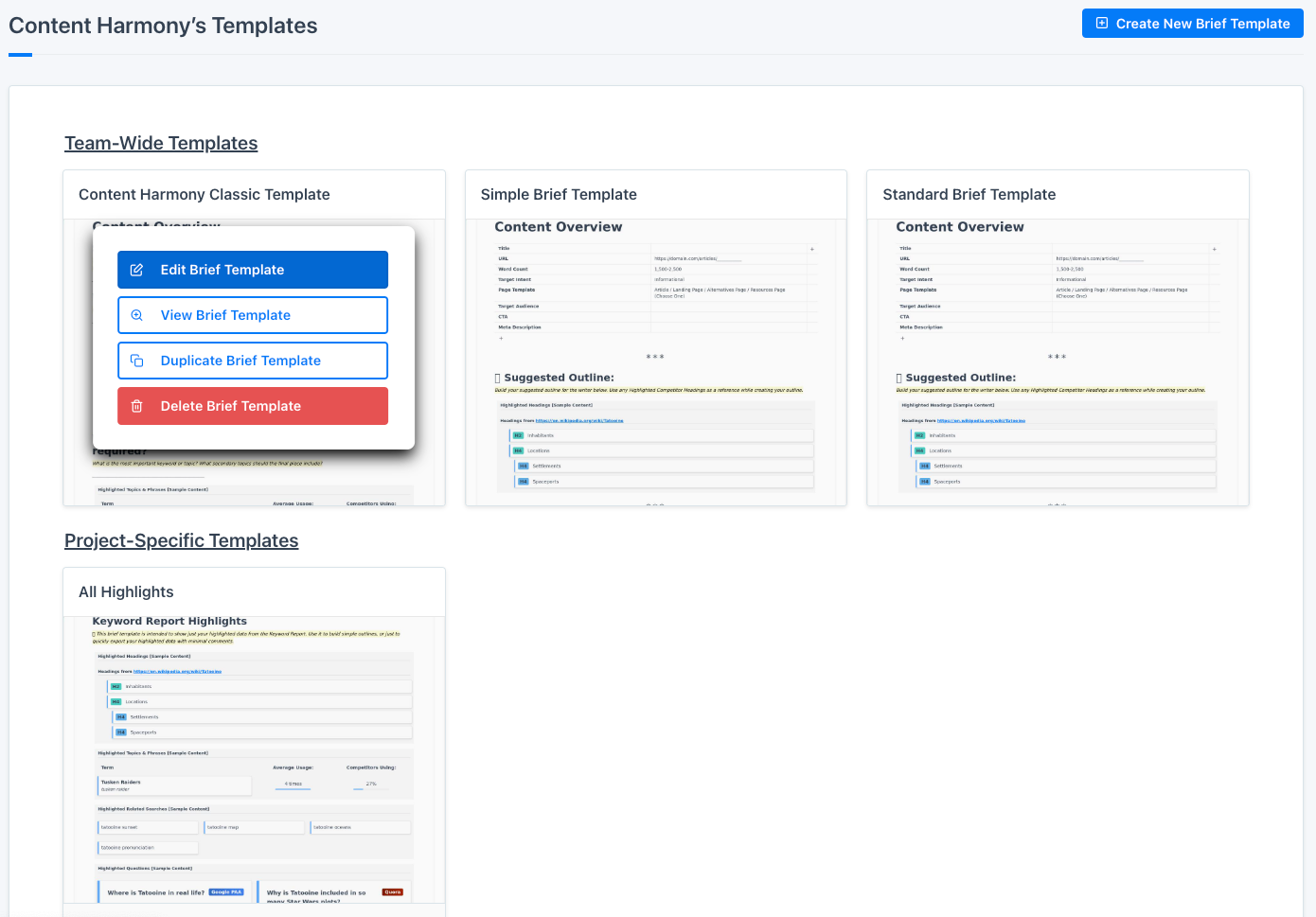Click the trash icon on Delete Brief Template
Image resolution: width=1316 pixels, height=917 pixels.
coord(136,406)
